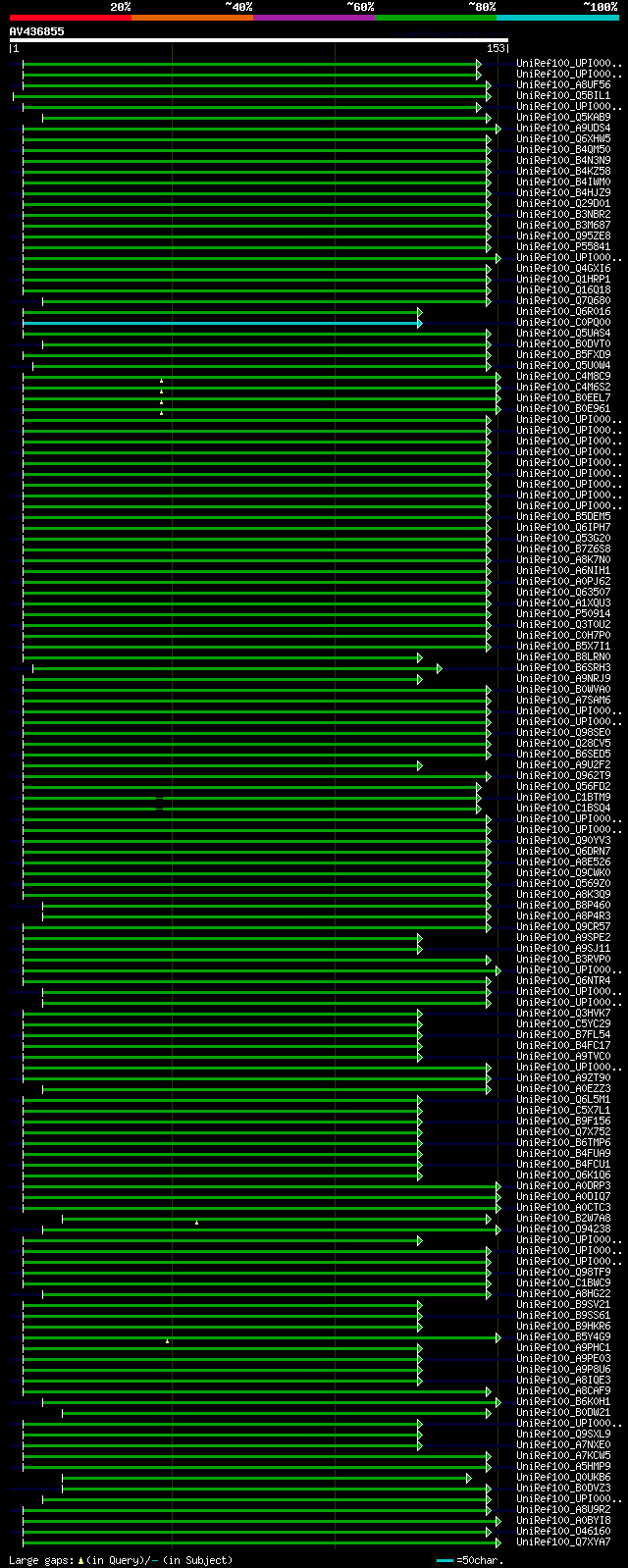This screenshot has width=628, height=1568.
Task: Click UniRef100_B8P460 label
Action: coord(563,906)
